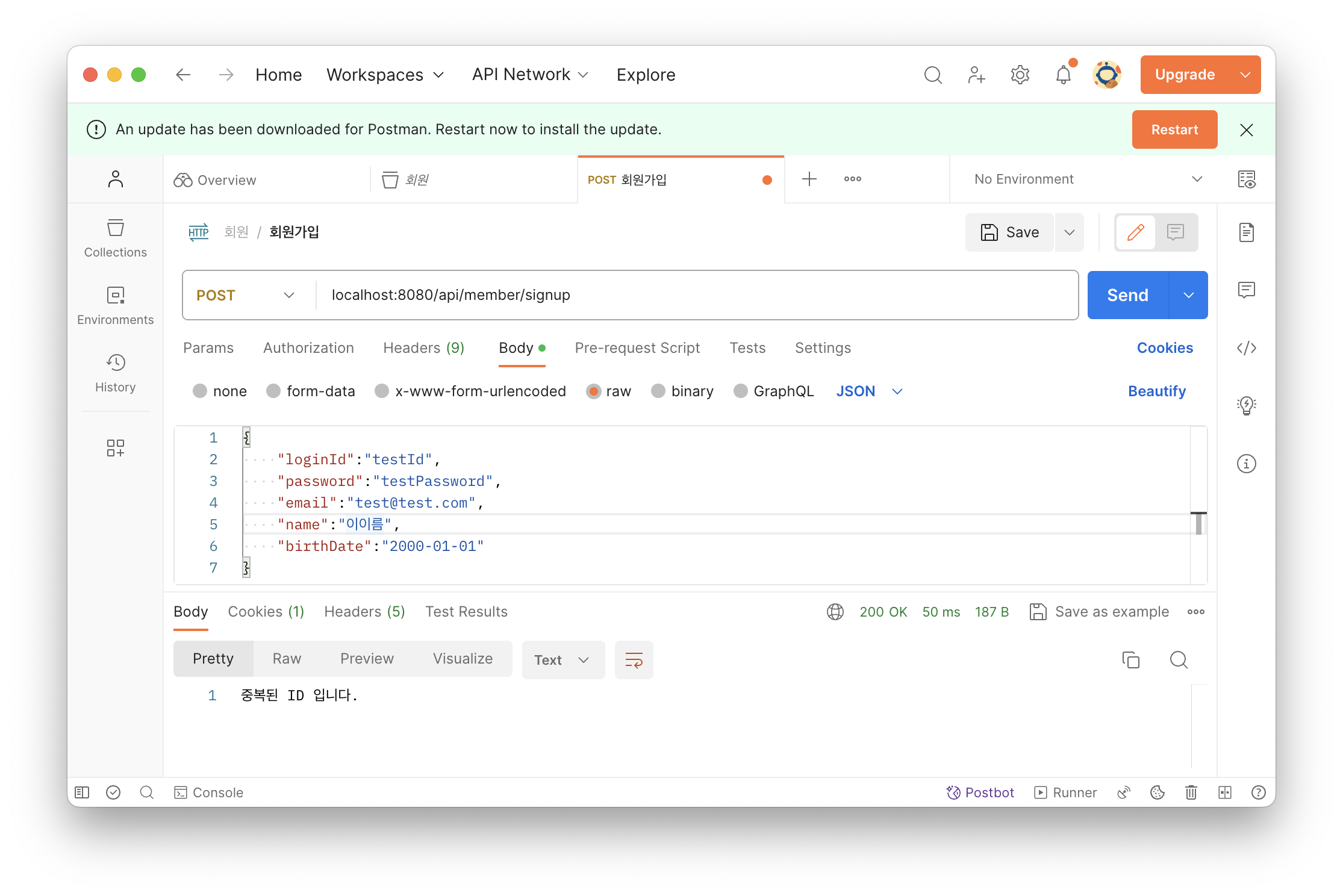Open the code snippet panel icon
This screenshot has width=1343, height=896.
(x=1246, y=348)
